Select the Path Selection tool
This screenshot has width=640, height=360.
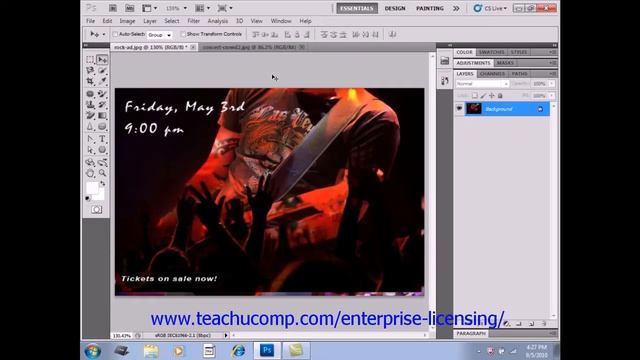coord(90,150)
